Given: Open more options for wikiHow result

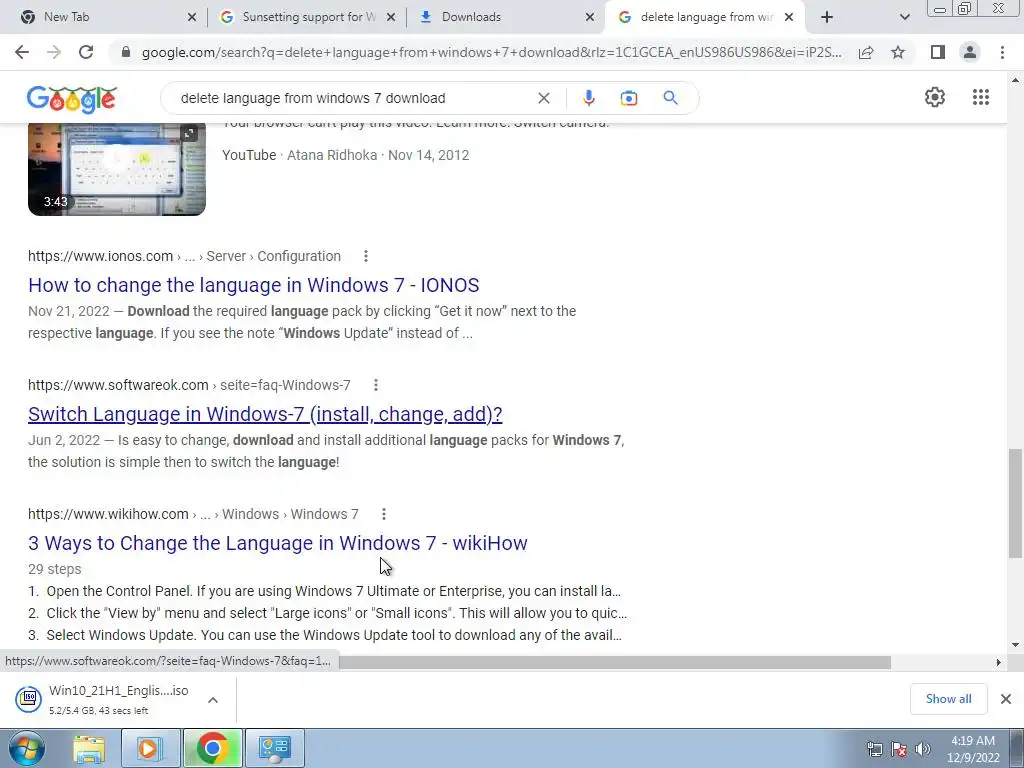Looking at the screenshot, I should pos(384,515).
